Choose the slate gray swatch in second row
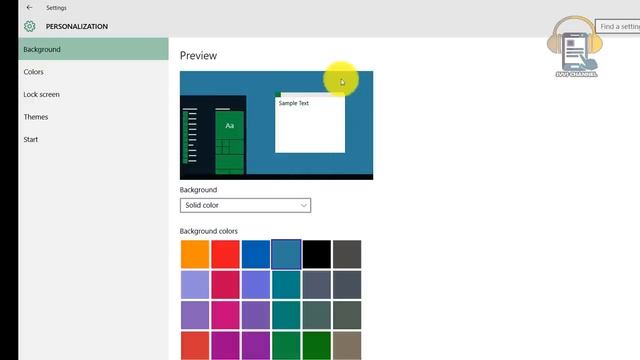 [317, 284]
